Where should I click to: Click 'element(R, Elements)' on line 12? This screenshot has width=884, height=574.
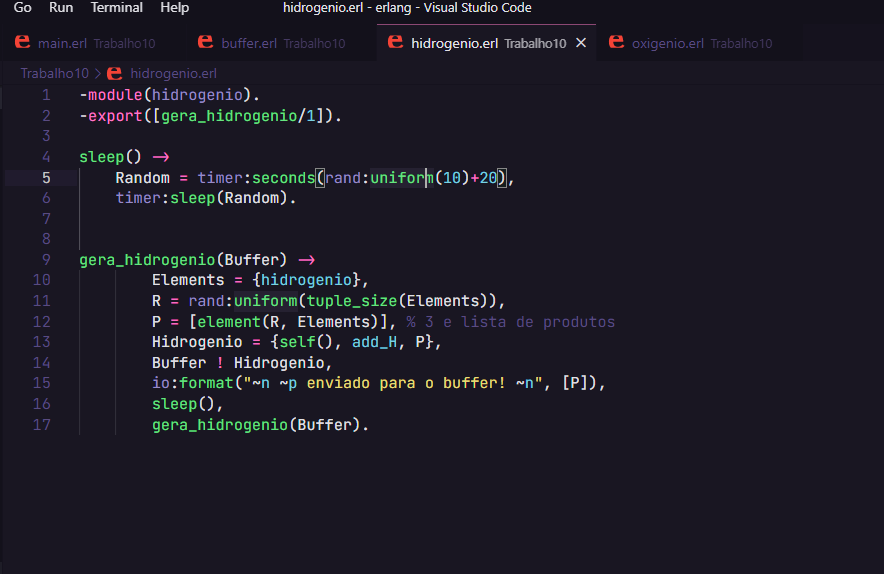(x=288, y=321)
